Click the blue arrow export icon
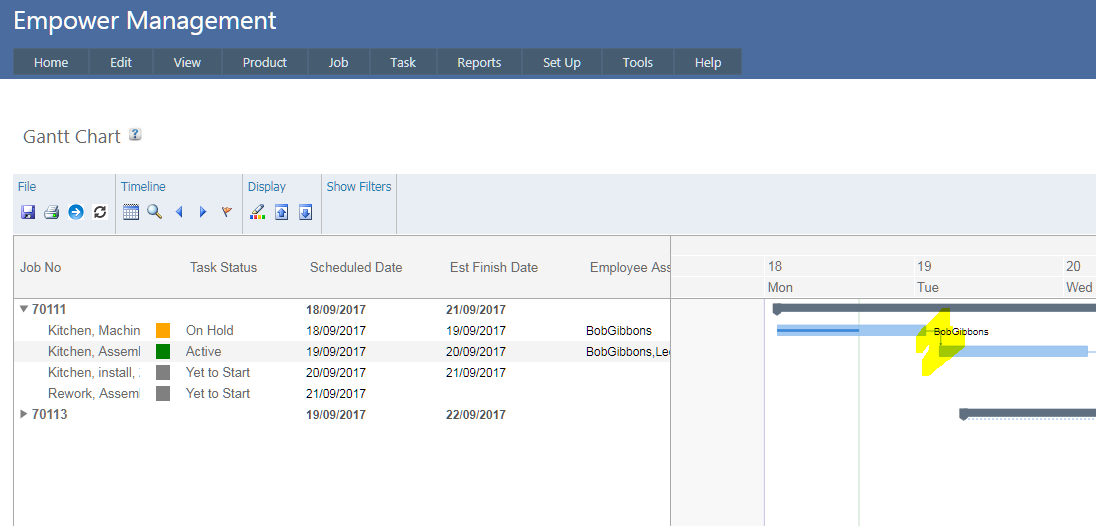The width and height of the screenshot is (1096, 526). pyautogui.click(x=75, y=212)
